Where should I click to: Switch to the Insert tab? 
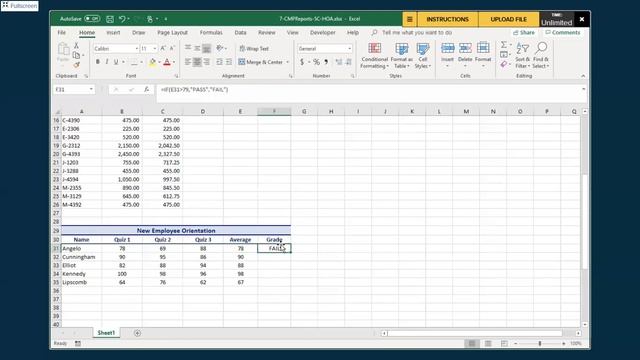pyautogui.click(x=113, y=32)
